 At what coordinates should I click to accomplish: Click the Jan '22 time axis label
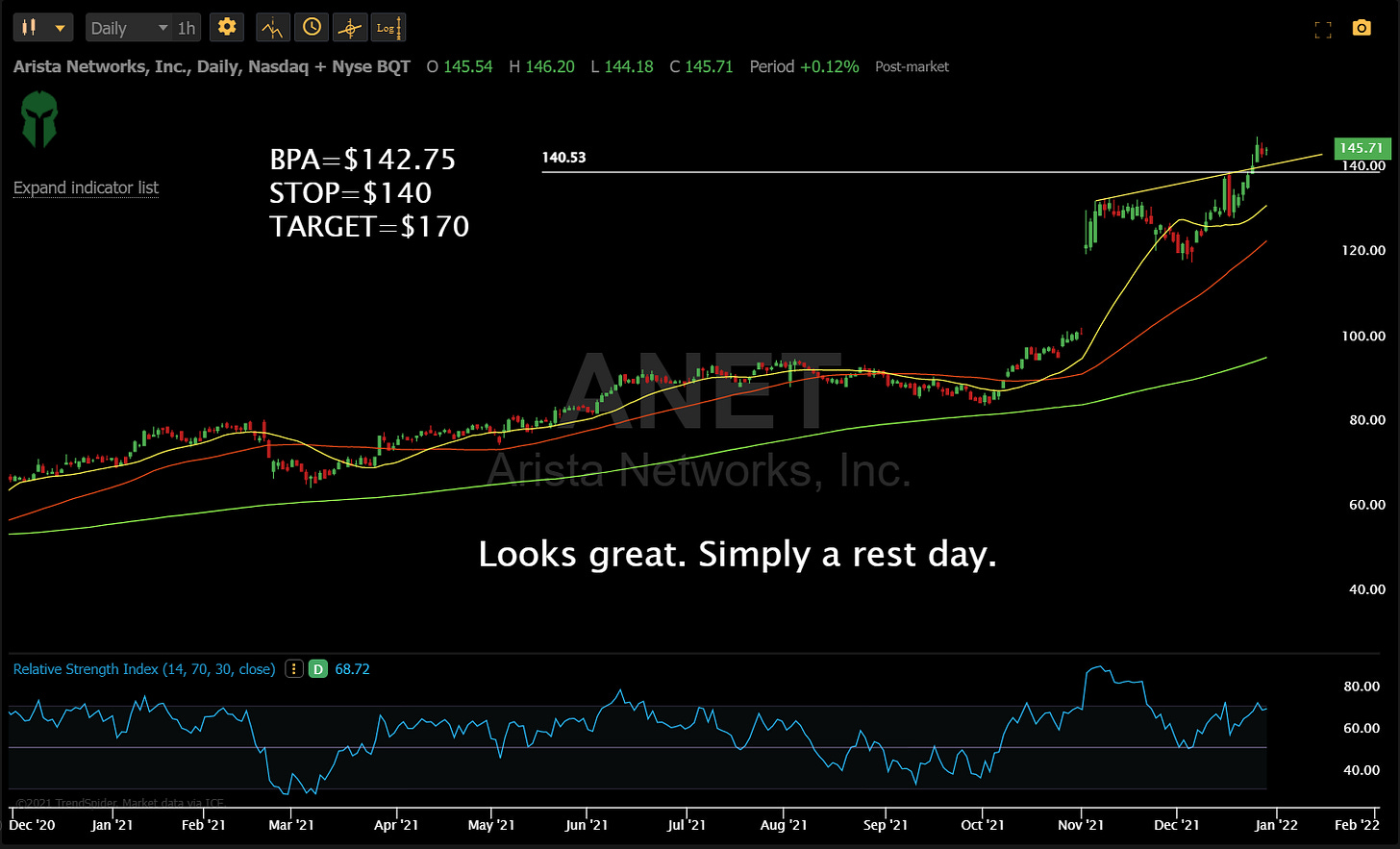pyautogui.click(x=1276, y=825)
